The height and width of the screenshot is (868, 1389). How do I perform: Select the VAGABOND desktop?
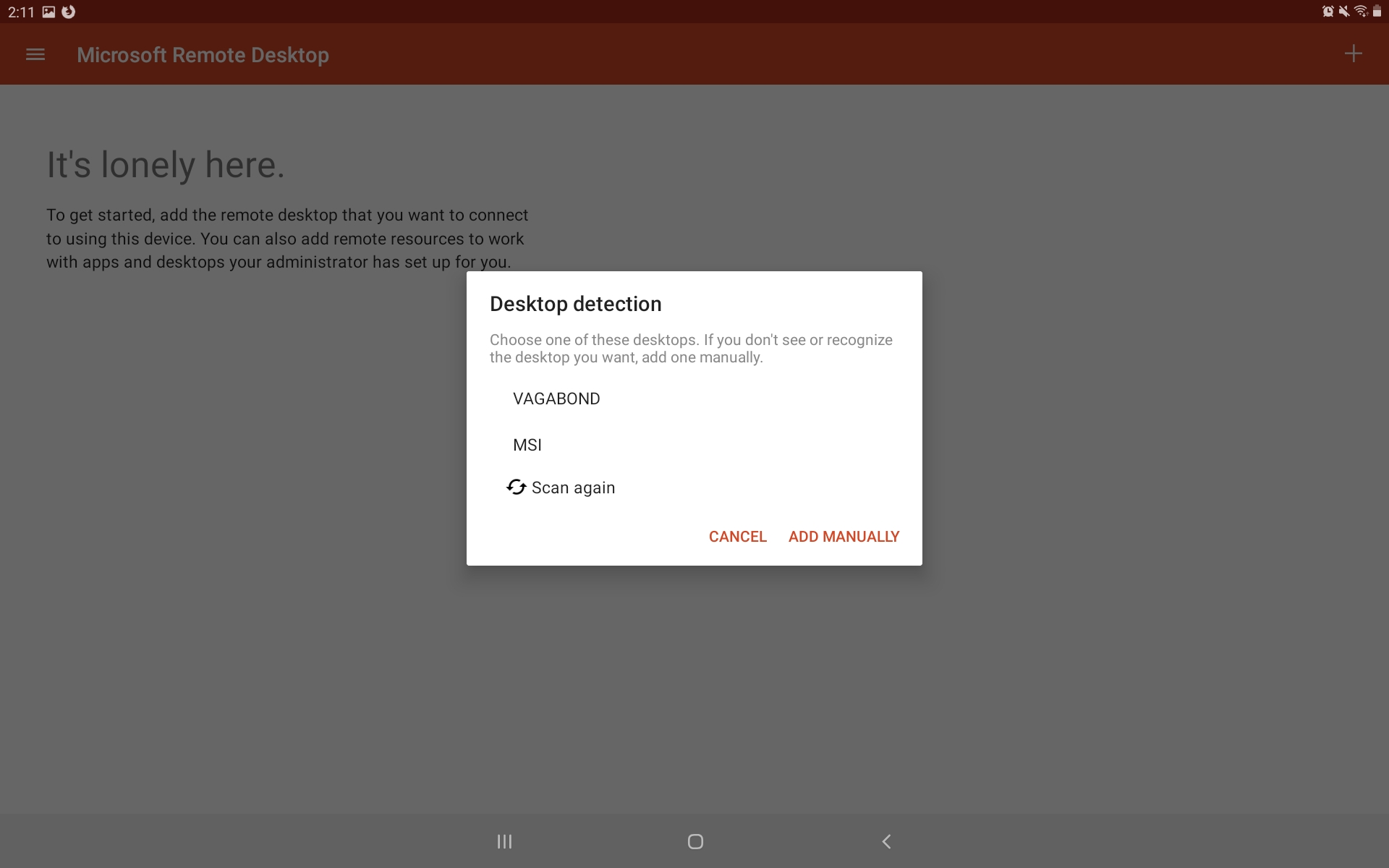coord(556,399)
